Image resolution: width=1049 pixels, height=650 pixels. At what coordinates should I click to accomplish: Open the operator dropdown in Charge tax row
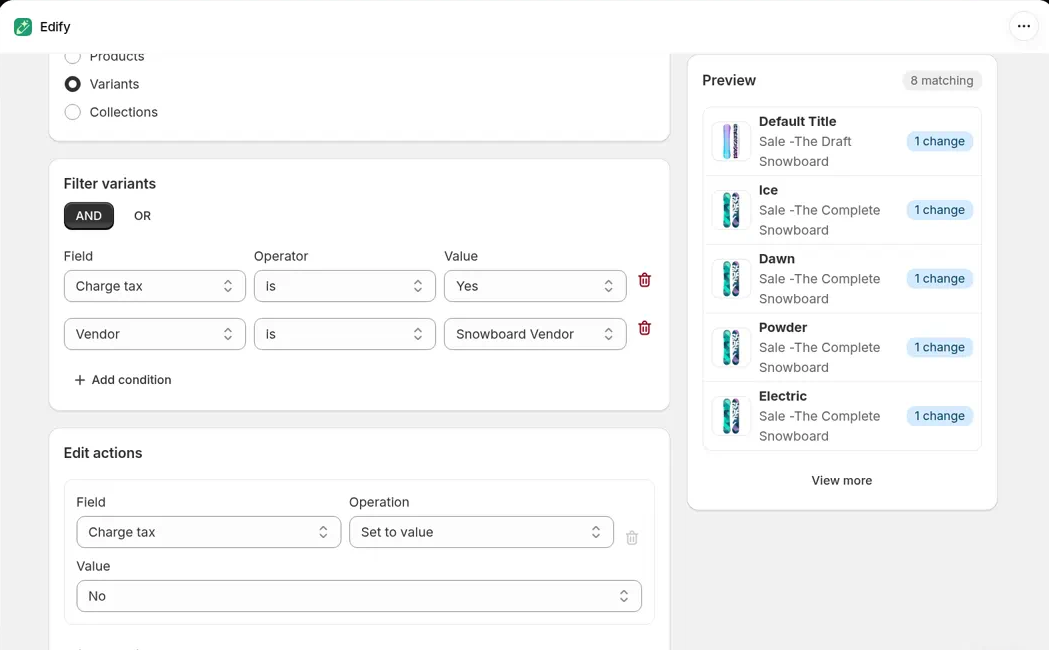[345, 286]
